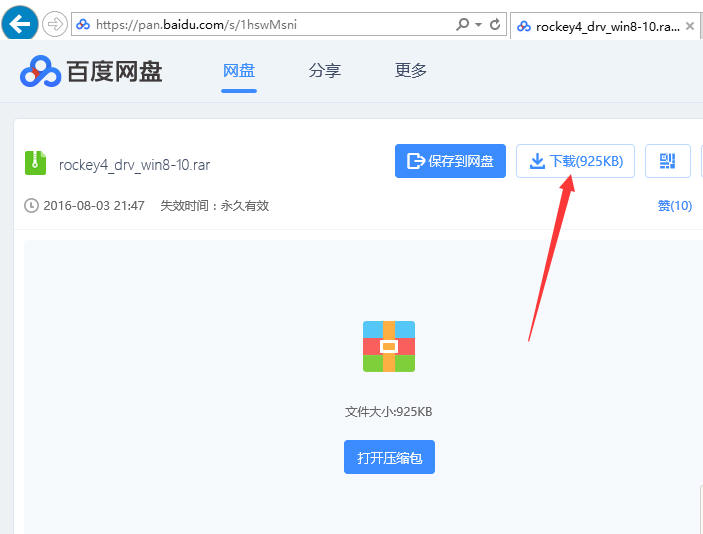Open the 更多 navigation menu

click(411, 70)
